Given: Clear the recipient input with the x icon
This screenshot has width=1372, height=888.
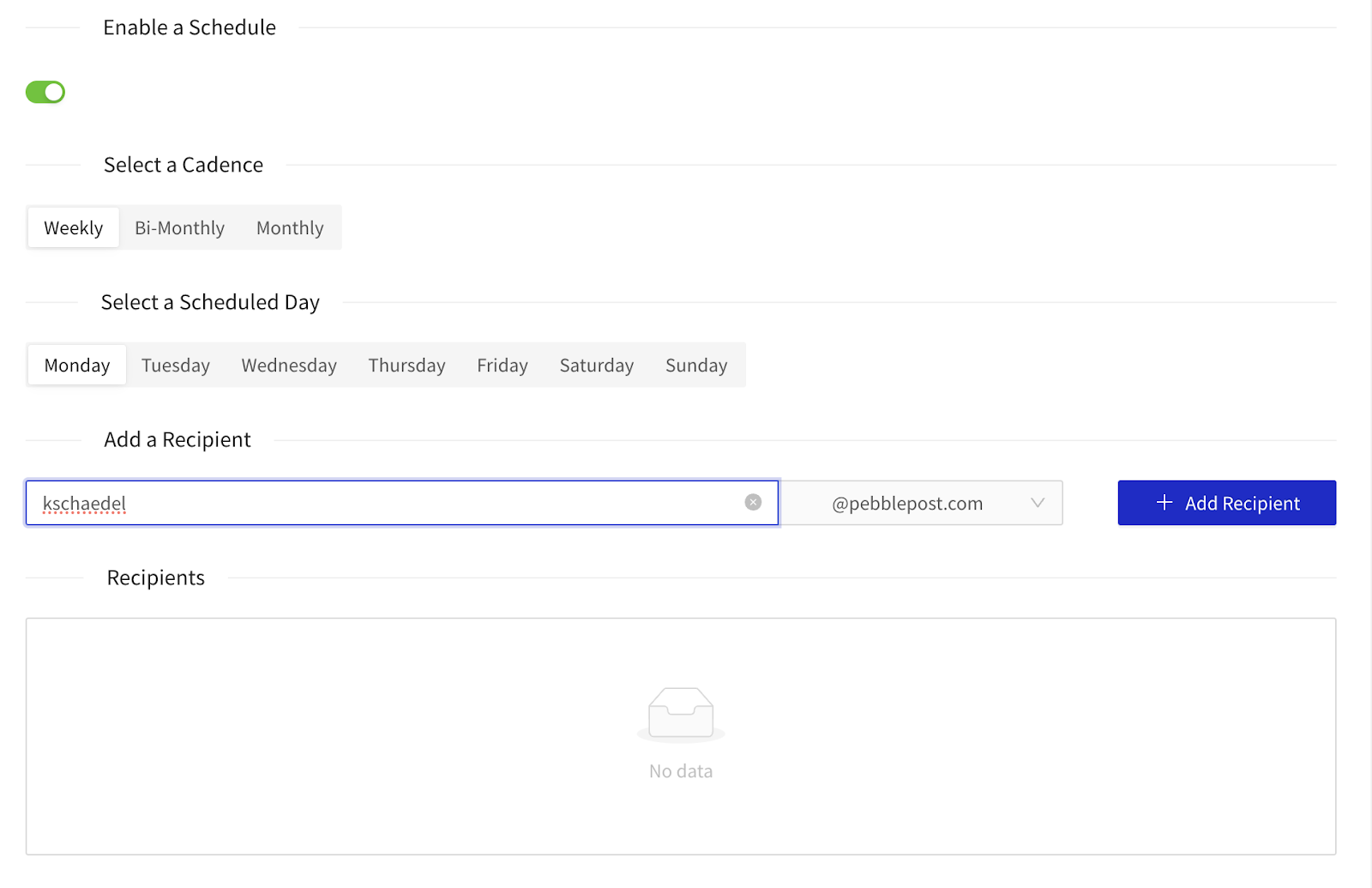Looking at the screenshot, I should [x=753, y=503].
